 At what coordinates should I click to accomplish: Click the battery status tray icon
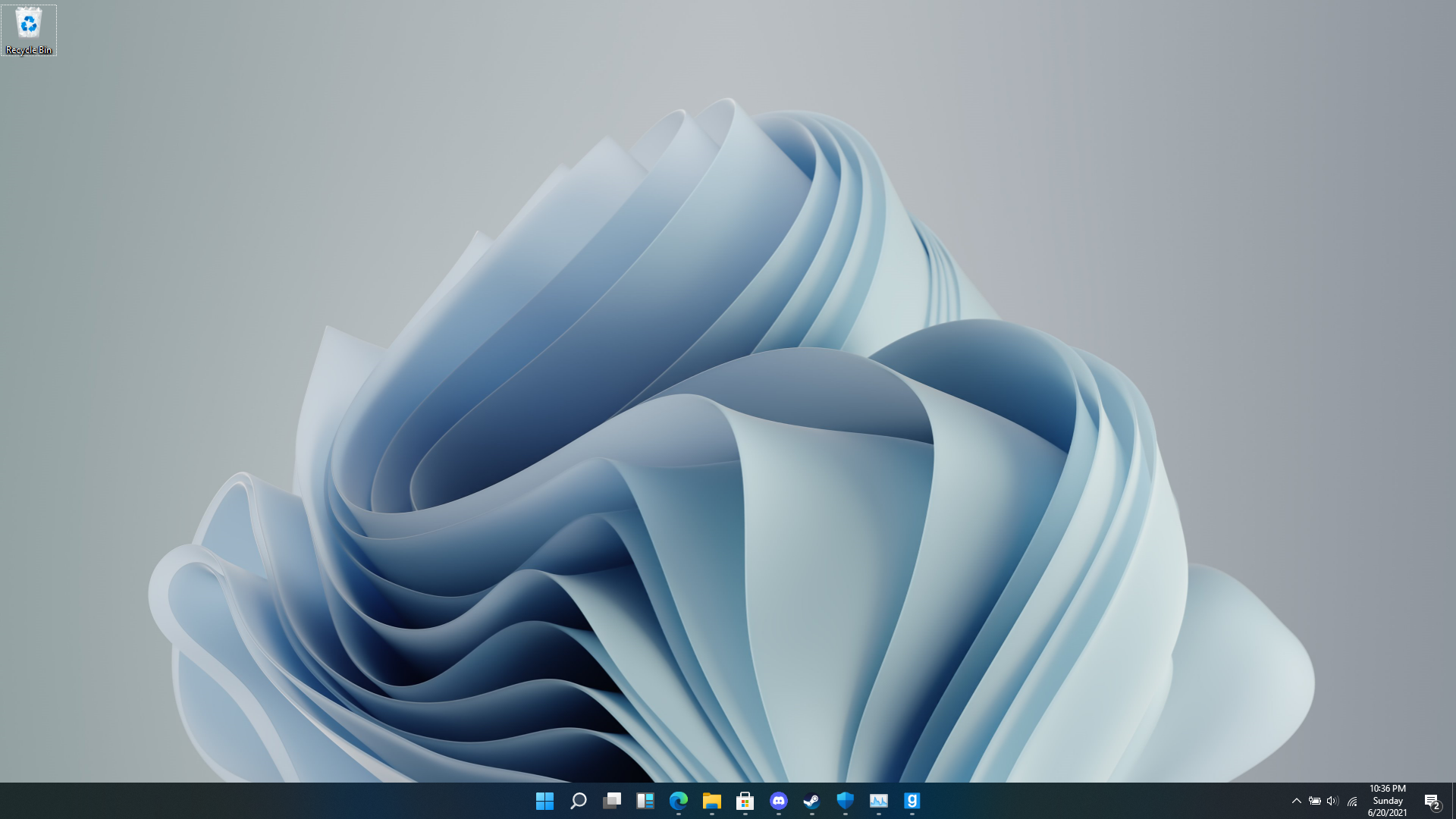(1315, 801)
